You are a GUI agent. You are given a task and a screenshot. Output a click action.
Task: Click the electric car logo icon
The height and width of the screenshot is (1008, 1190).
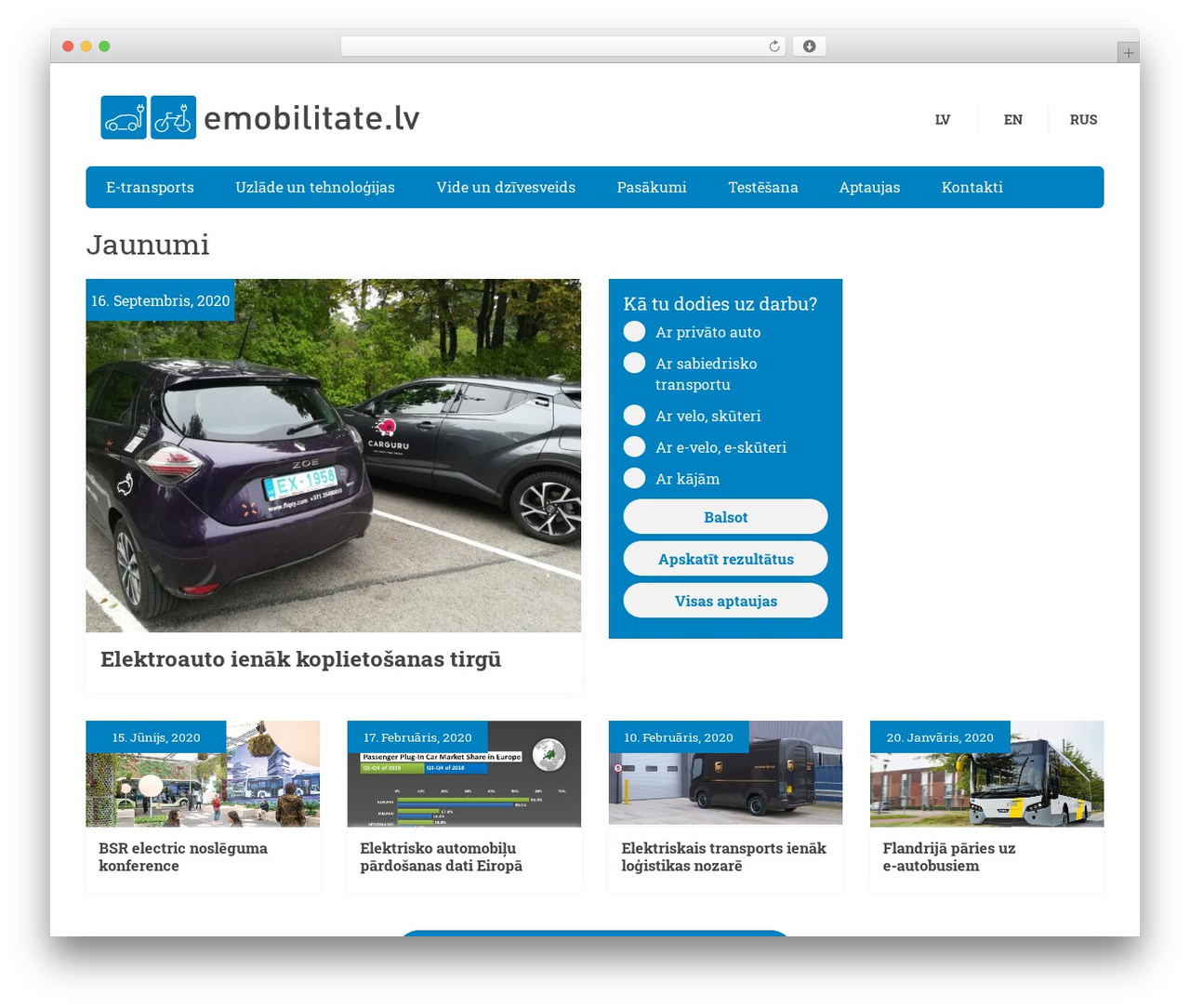click(x=124, y=117)
